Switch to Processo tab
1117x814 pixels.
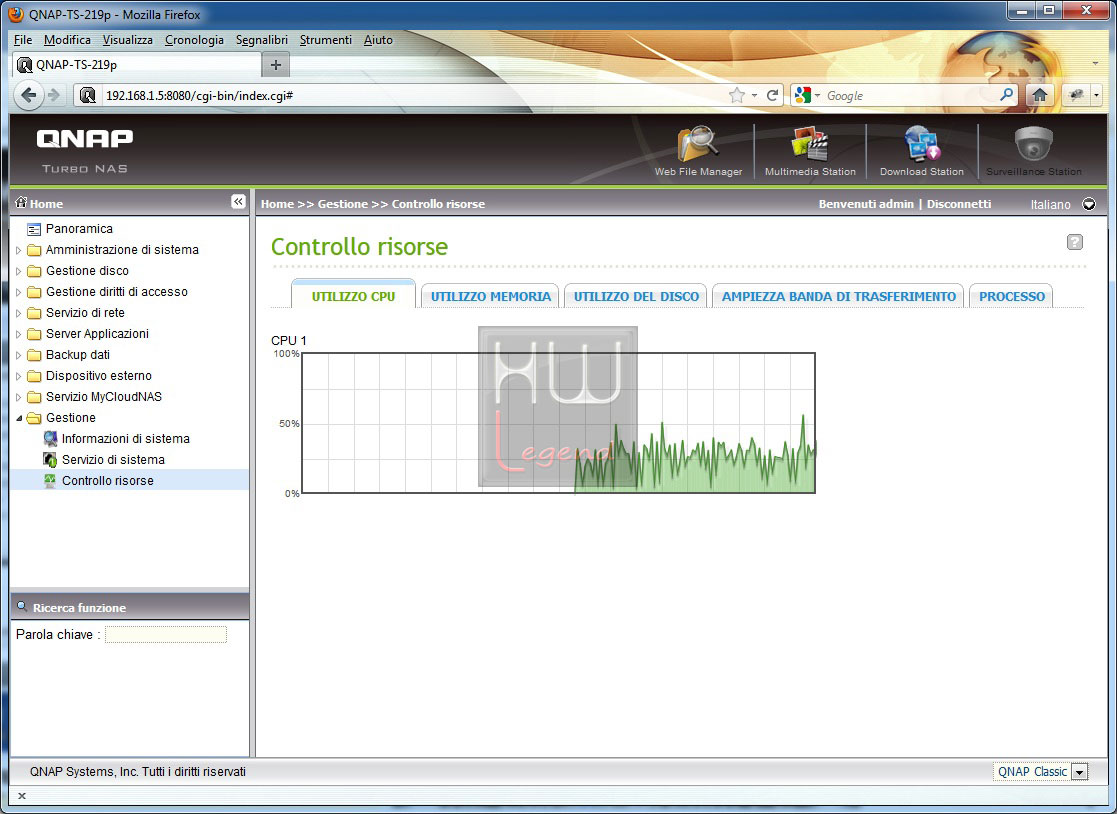click(1012, 296)
